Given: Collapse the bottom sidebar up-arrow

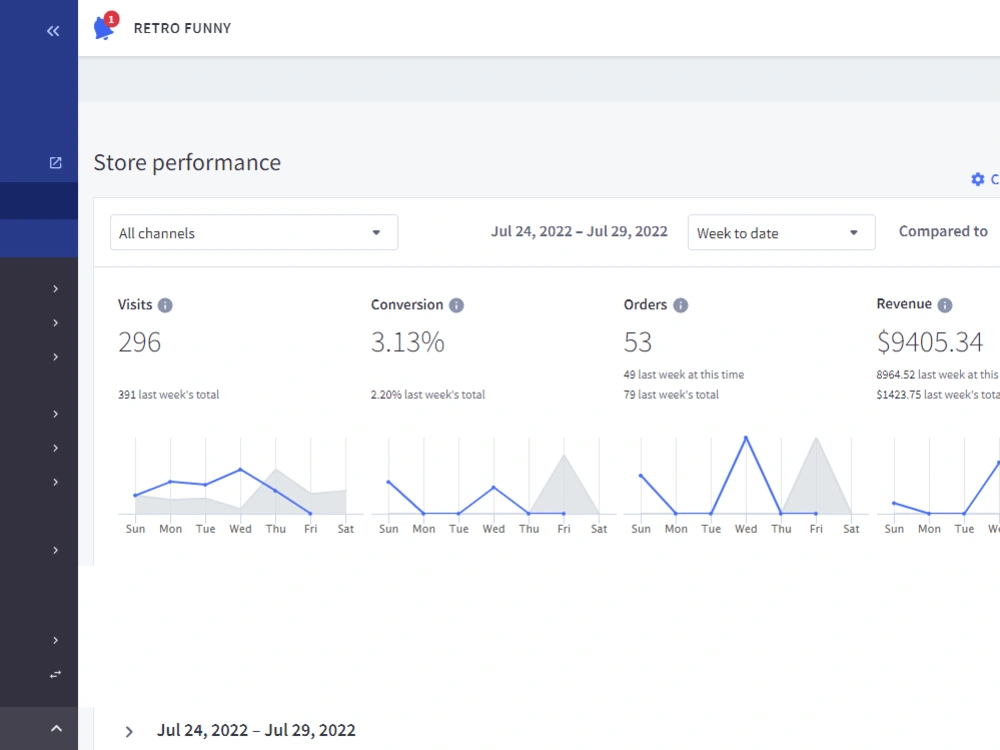Looking at the screenshot, I should coord(56,728).
